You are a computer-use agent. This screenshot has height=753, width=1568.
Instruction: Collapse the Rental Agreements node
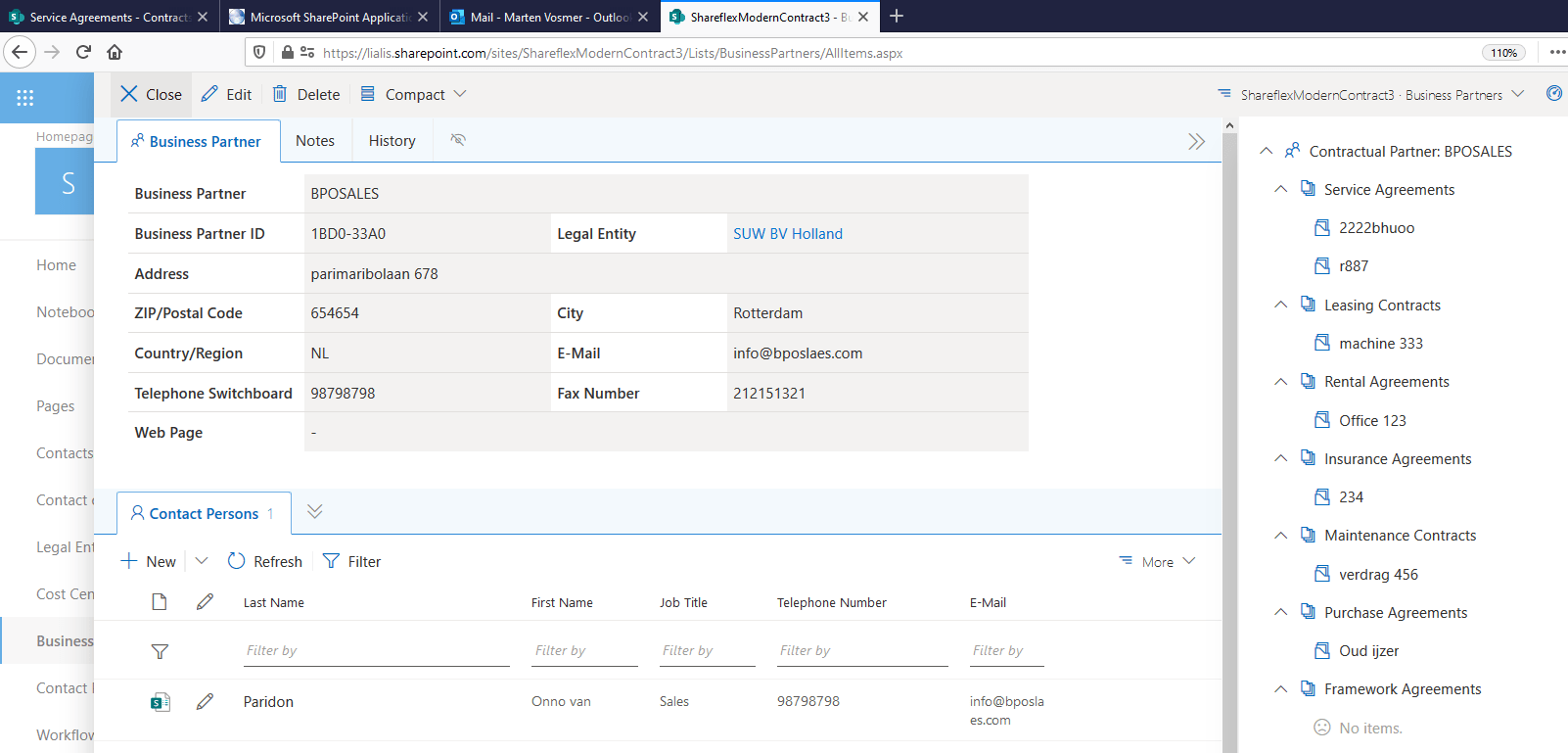pyautogui.click(x=1280, y=381)
